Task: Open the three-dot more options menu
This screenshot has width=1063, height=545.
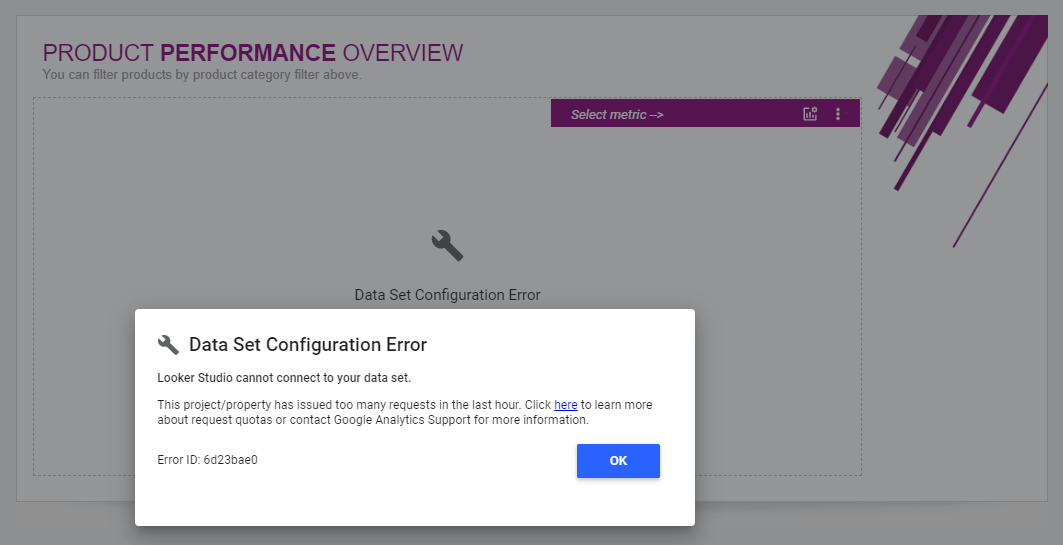Action: [838, 114]
